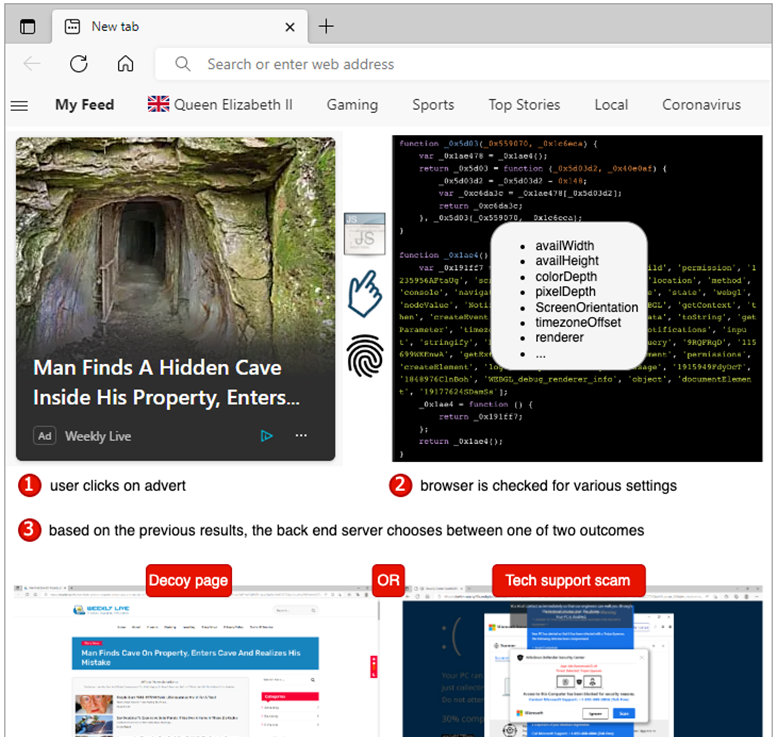
Task: Click Ignore button in fake Defender popup
Action: pos(595,713)
